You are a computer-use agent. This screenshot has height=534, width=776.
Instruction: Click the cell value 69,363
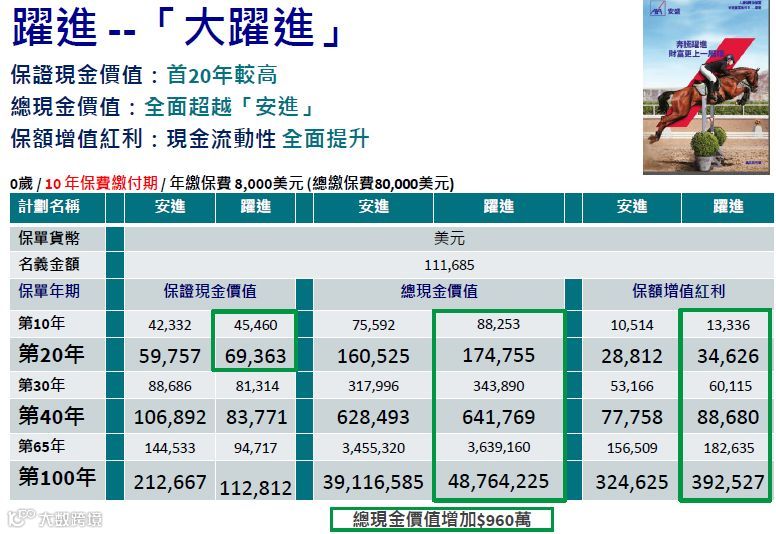[x=255, y=356]
